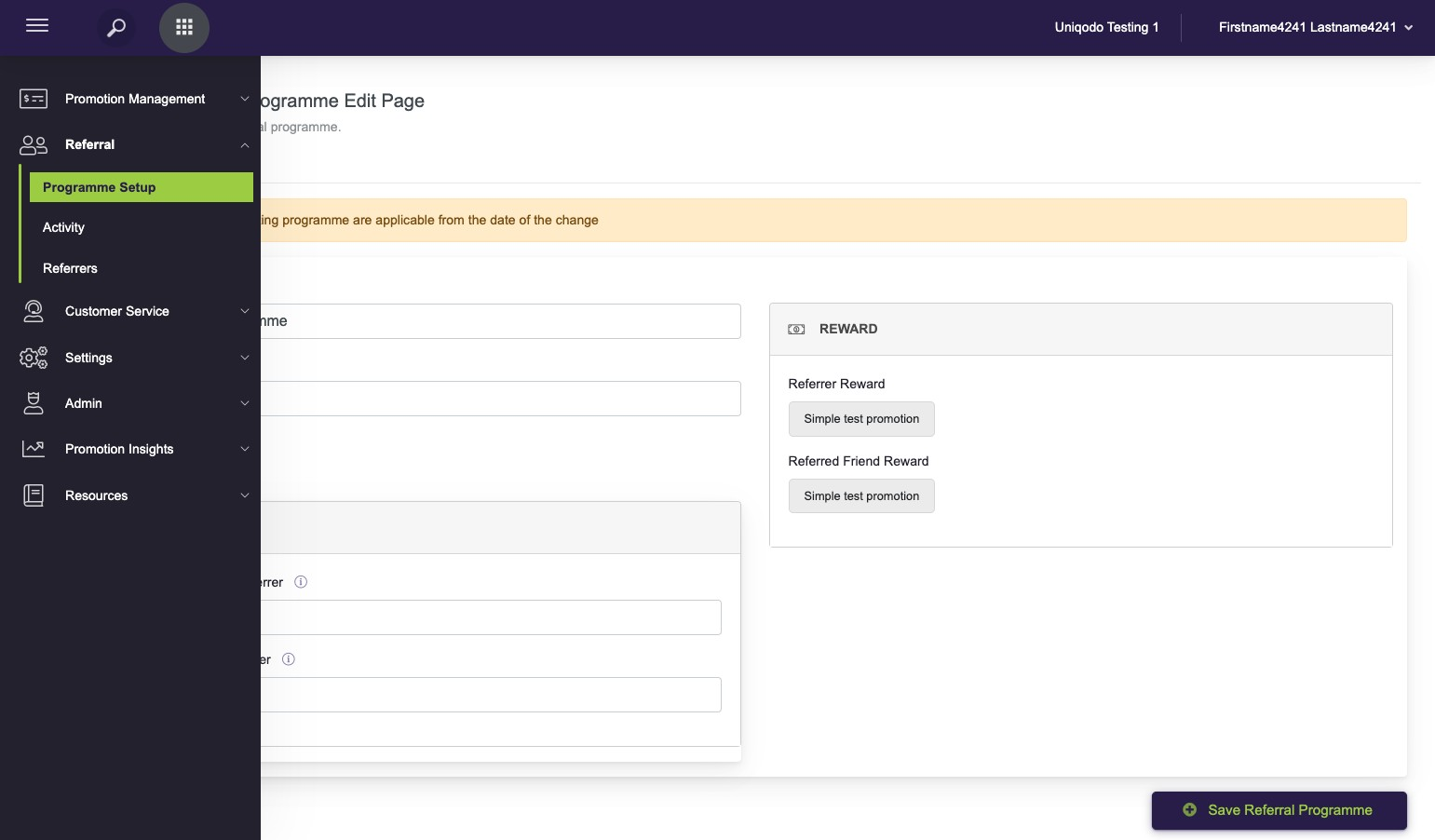Go to Activity under Referral
1435x840 pixels.
coord(63,227)
